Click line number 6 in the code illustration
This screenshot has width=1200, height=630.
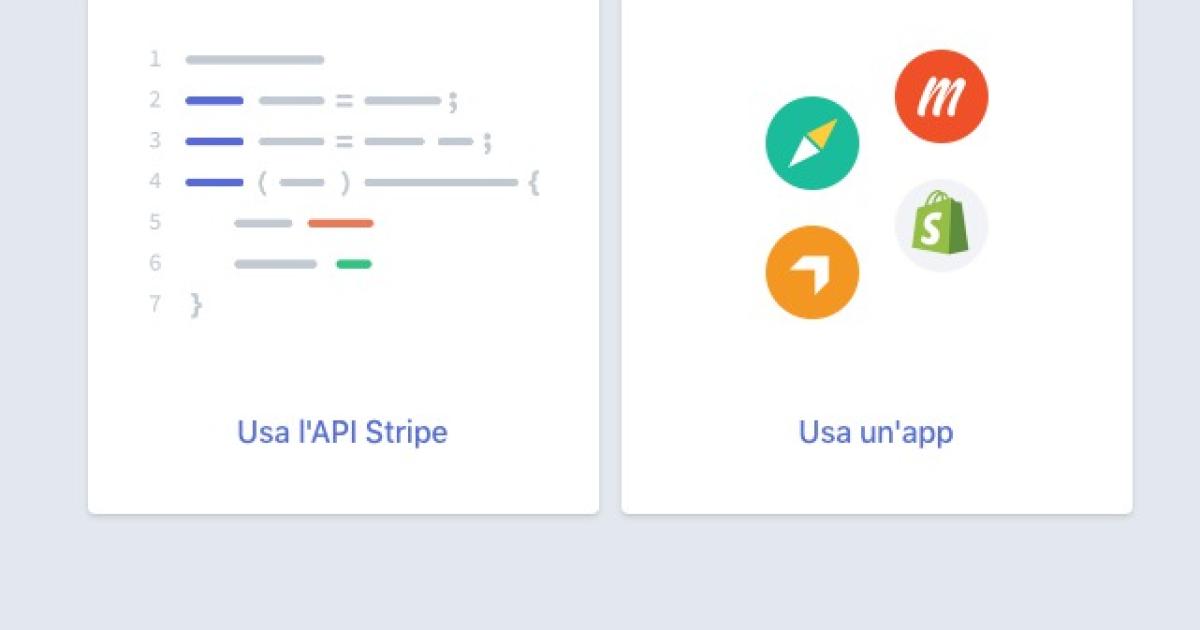point(155,264)
